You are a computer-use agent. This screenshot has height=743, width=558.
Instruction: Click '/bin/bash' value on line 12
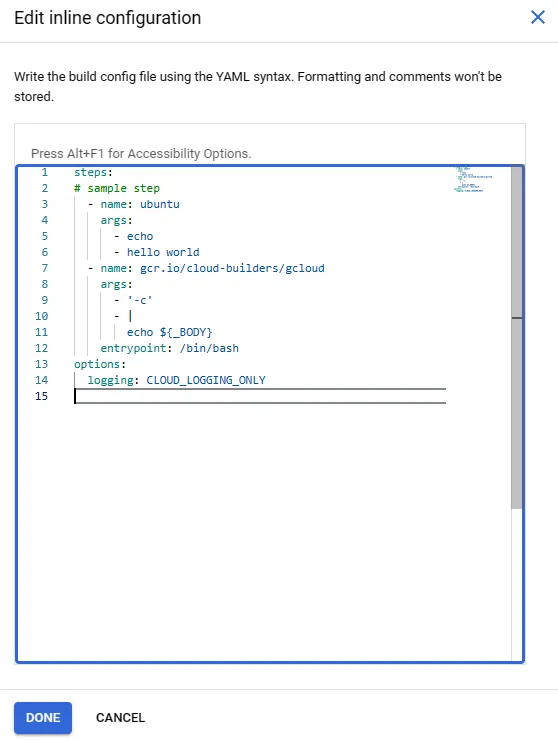209,348
